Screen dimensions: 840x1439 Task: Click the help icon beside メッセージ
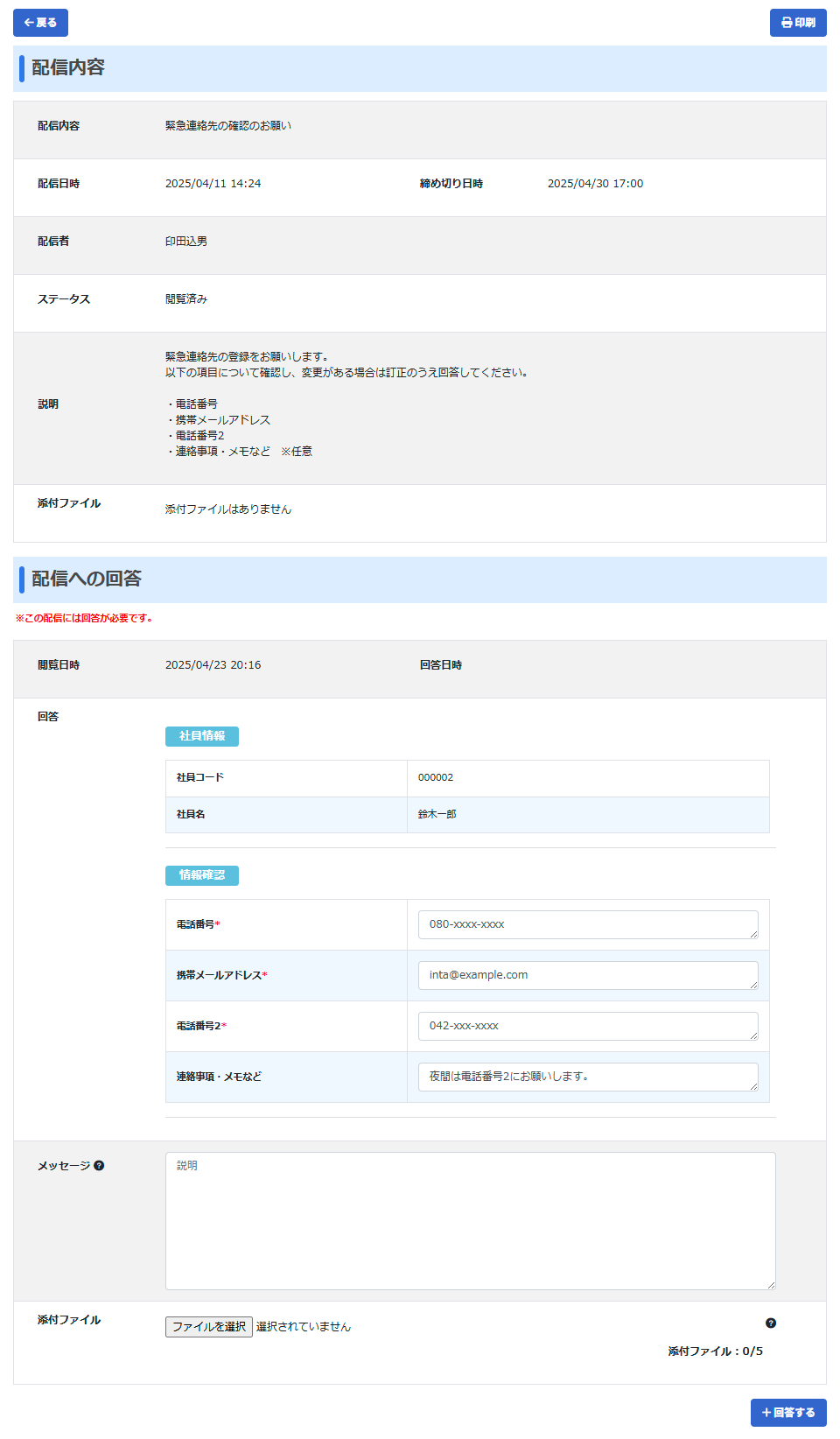(x=99, y=1166)
